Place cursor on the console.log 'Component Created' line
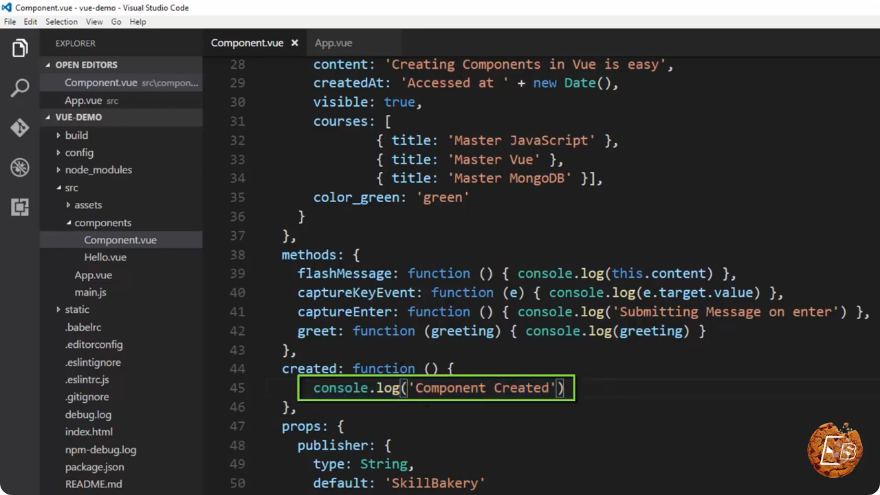The width and height of the screenshot is (880, 495). tap(438, 388)
